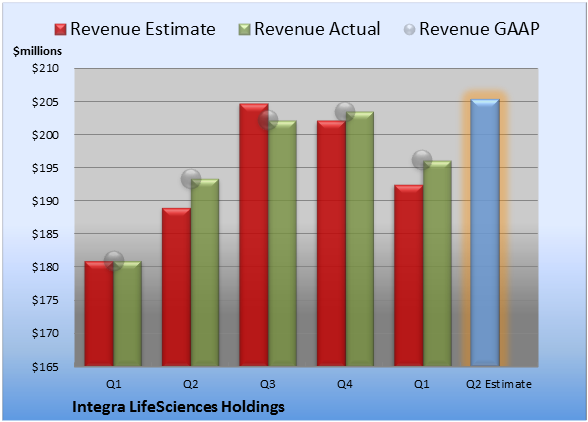
Task: Select the 'Revenue GAAP' legend label
Action: click(x=480, y=29)
